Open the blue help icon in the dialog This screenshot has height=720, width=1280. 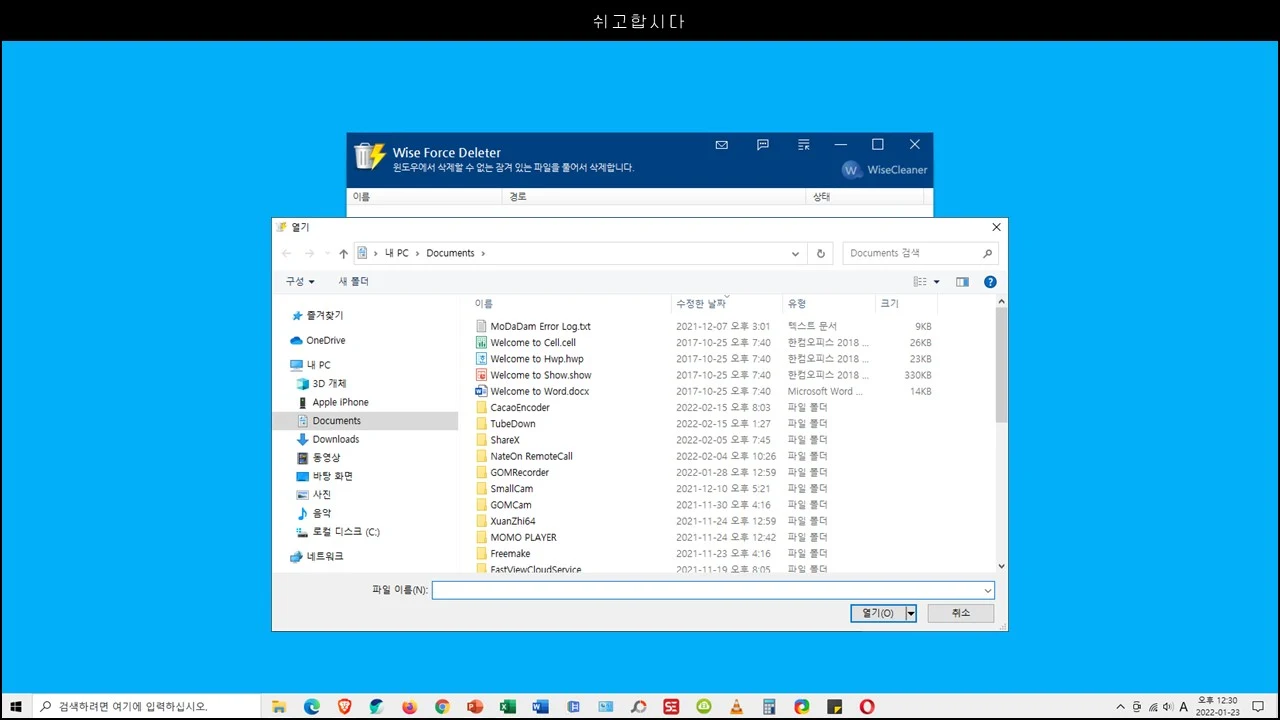pos(990,282)
